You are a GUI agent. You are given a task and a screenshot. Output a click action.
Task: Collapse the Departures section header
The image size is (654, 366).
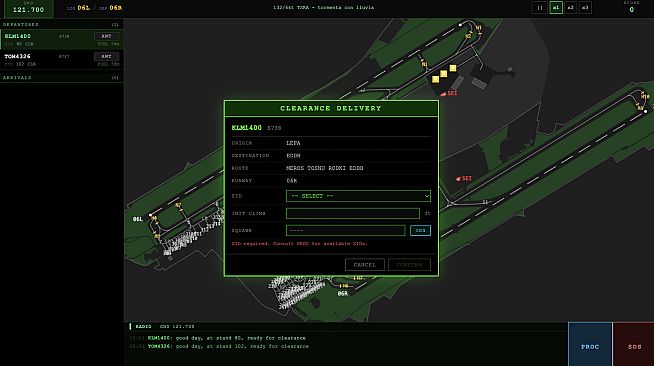tap(62, 25)
